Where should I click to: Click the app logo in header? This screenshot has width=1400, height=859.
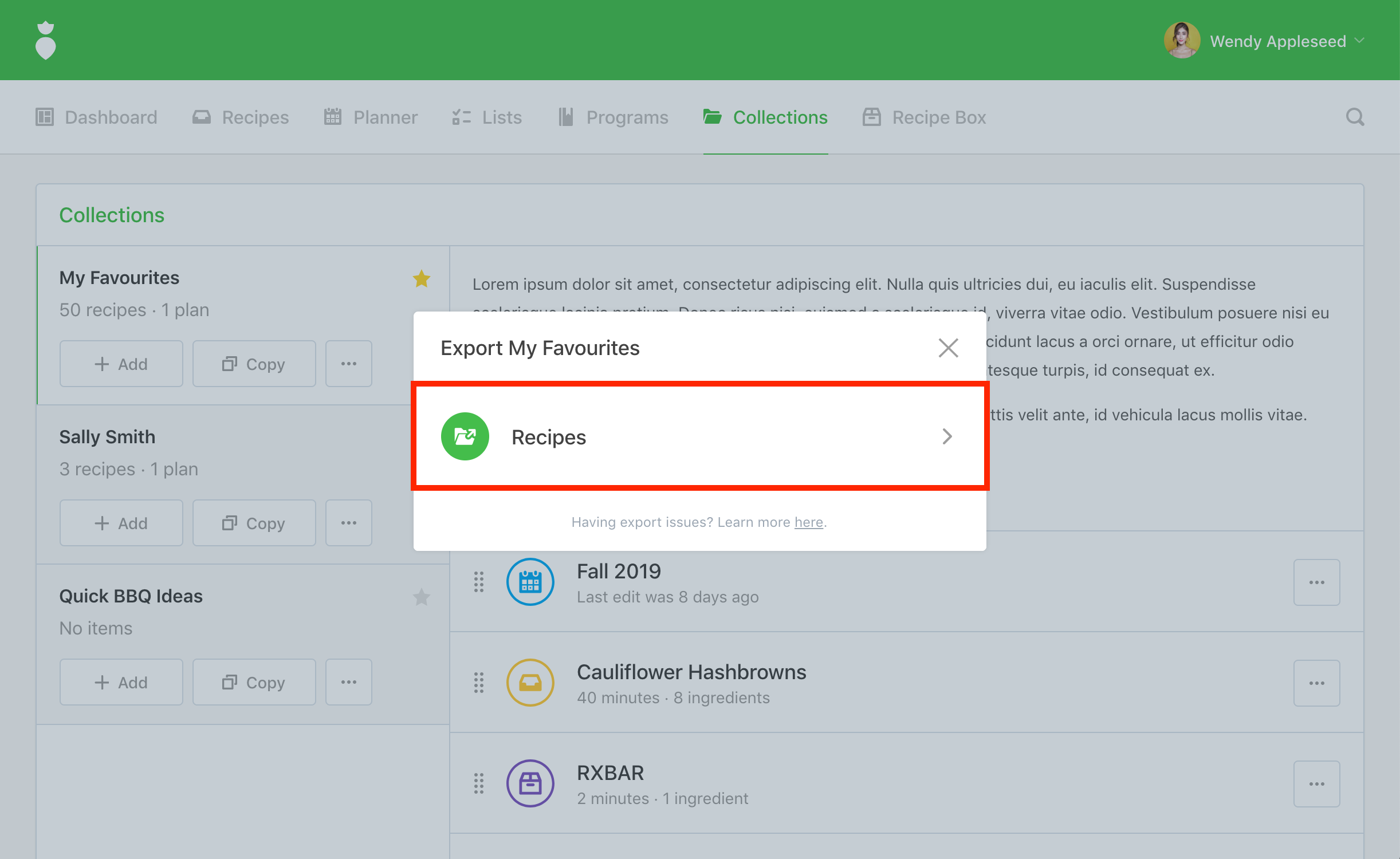[x=46, y=40]
